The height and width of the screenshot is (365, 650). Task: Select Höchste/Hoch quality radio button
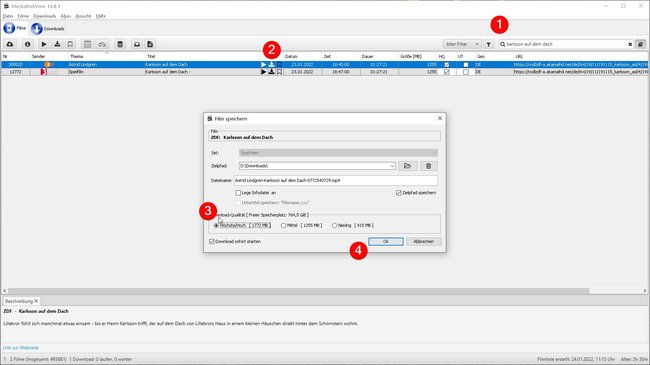point(216,225)
